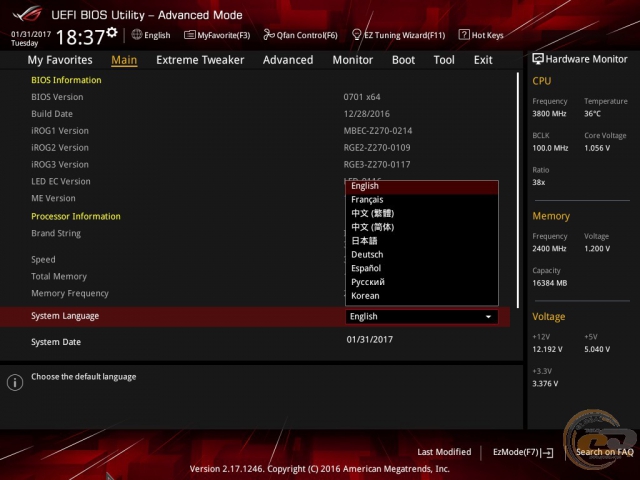Click the ROG logo in header
The height and width of the screenshot is (480, 640).
[x=28, y=13]
